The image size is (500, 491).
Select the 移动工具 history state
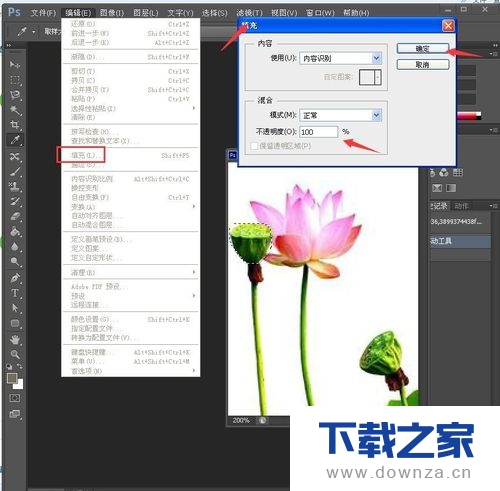coord(460,241)
